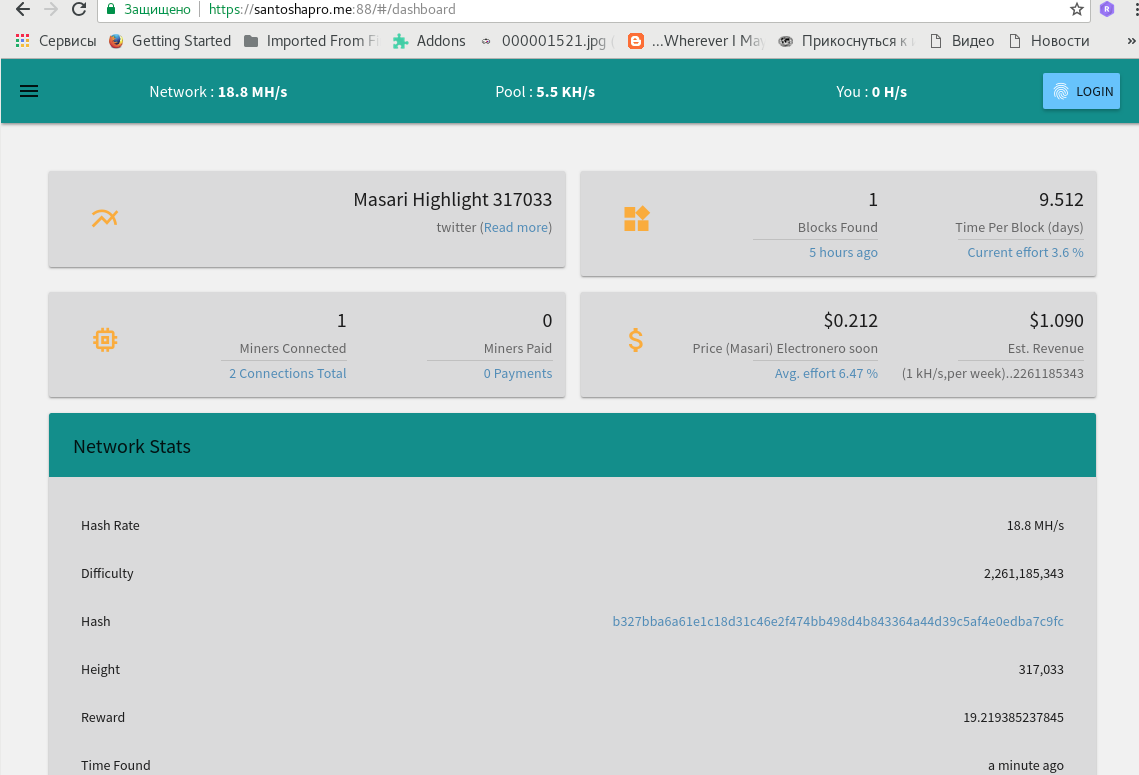Click the green secure padlock icon
This screenshot has height=775, width=1139.
pyautogui.click(x=111, y=9)
